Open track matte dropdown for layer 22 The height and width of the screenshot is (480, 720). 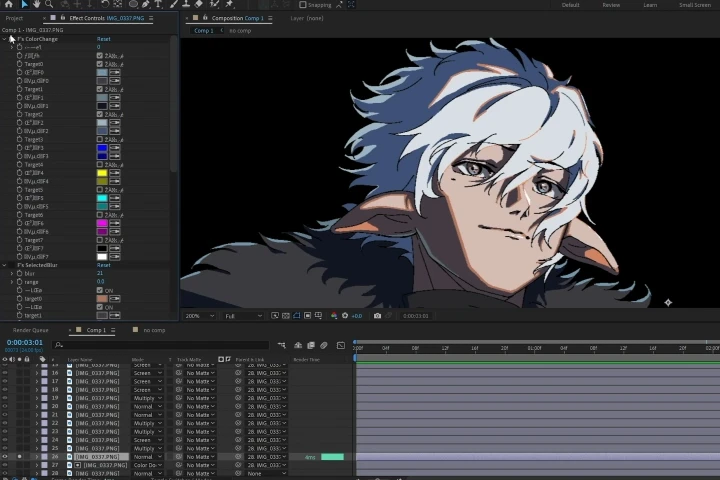click(x=200, y=424)
